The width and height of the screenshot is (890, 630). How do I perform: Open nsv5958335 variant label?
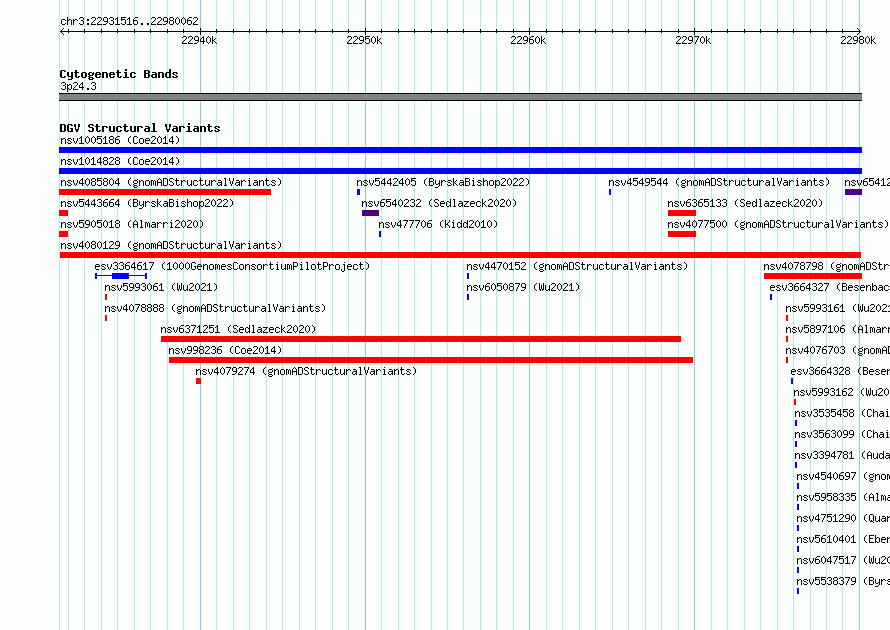843,497
